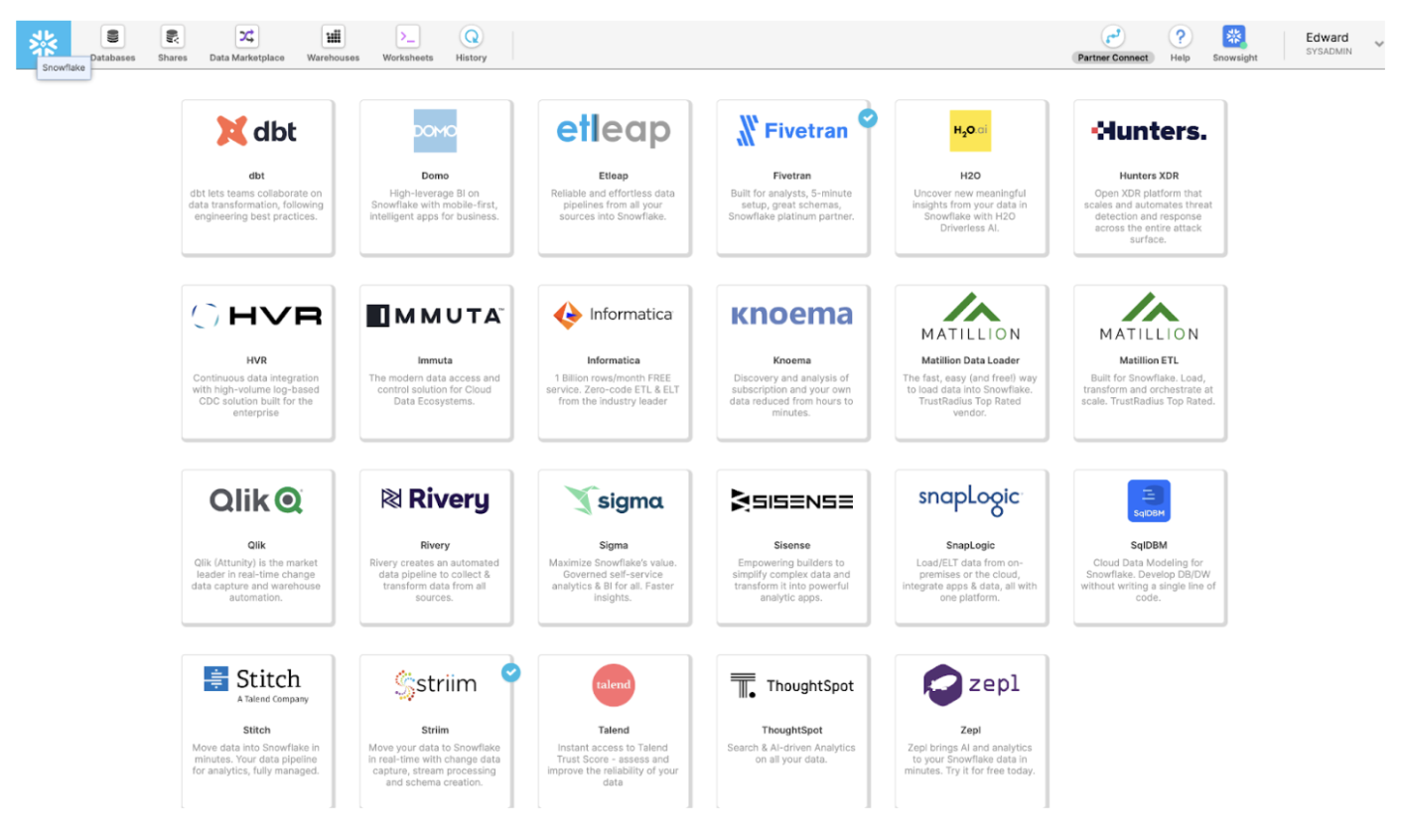Click the Domo description text

(434, 205)
